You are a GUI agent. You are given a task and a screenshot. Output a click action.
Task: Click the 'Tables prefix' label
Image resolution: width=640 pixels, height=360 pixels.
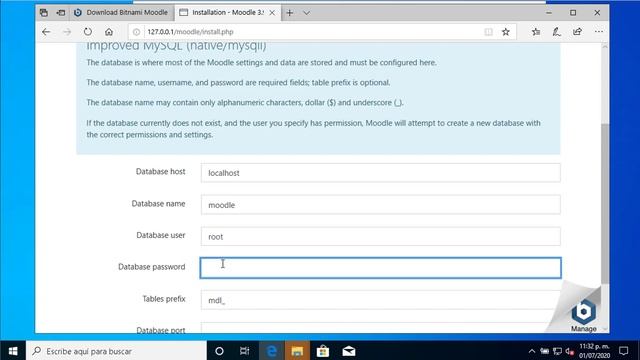(x=164, y=299)
